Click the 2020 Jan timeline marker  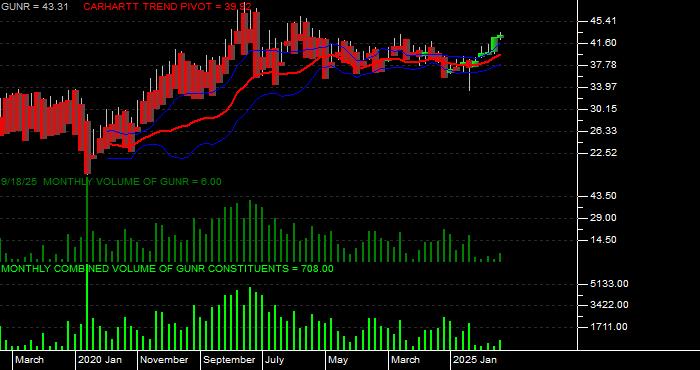[100, 360]
